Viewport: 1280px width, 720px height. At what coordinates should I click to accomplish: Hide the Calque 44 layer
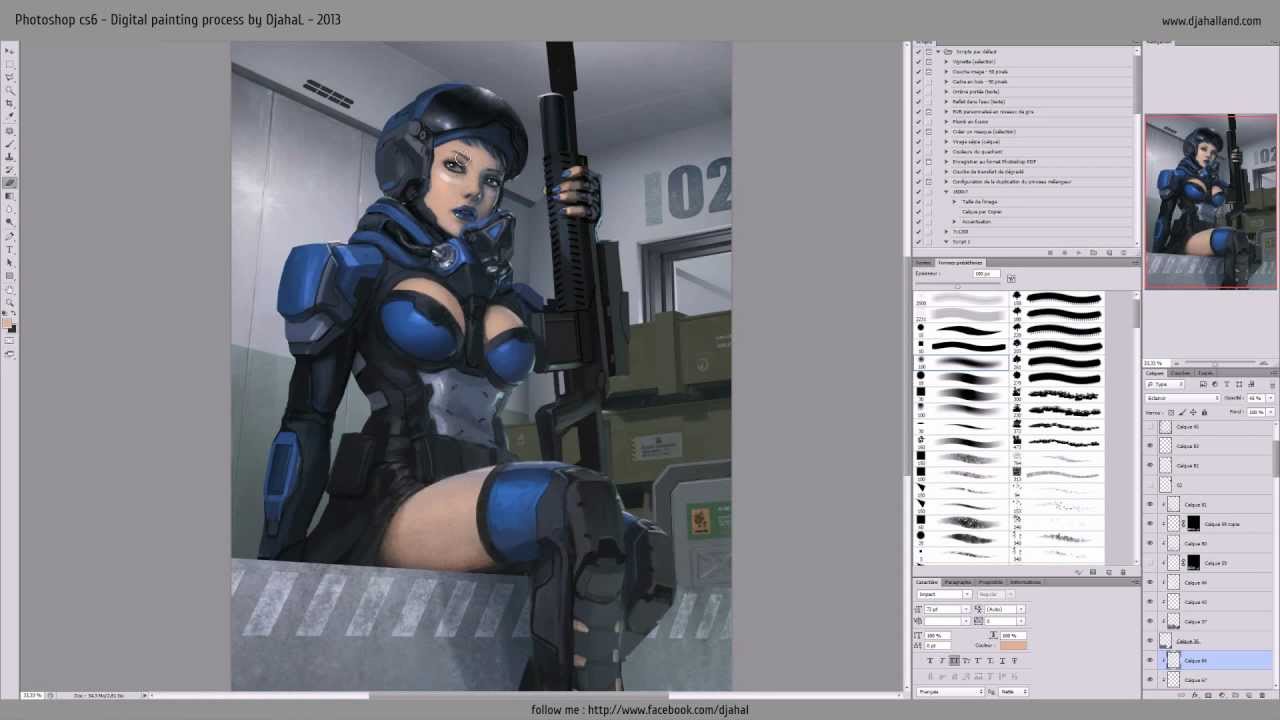pyautogui.click(x=1150, y=582)
